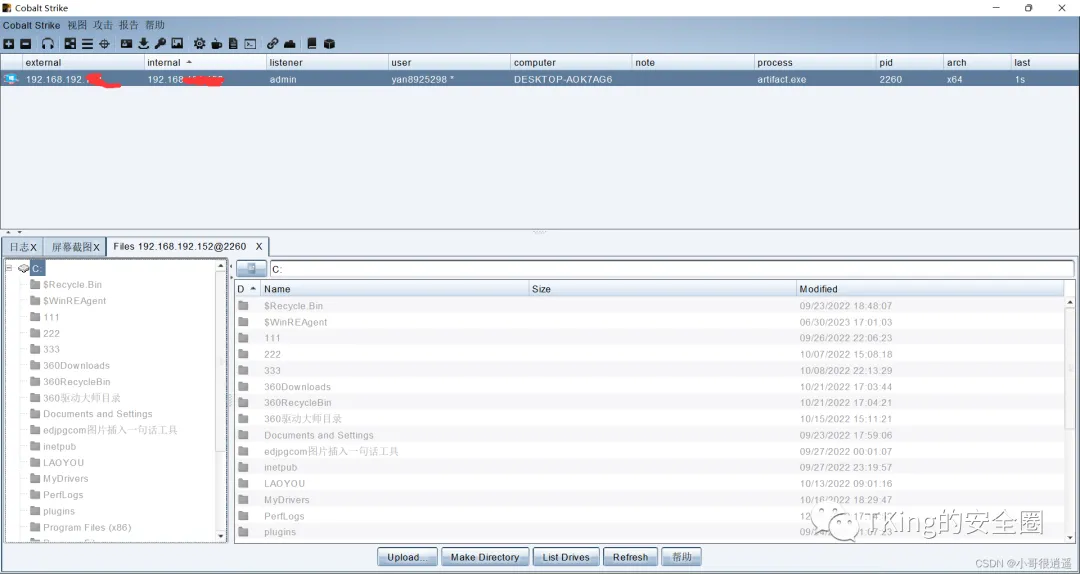Screen dimensions: 1080x574
Task: Open Screenshots via the picture icon
Action: [177, 43]
